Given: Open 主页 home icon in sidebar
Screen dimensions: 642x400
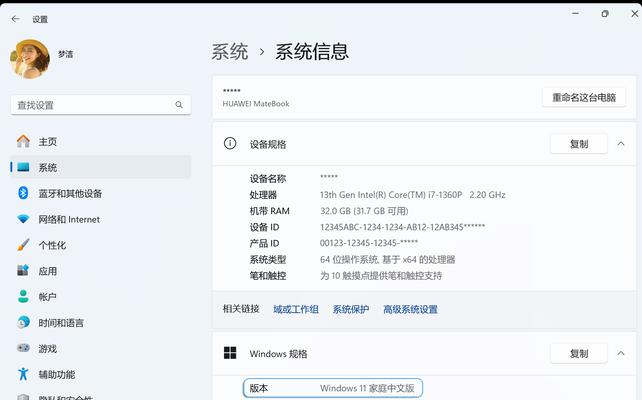Looking at the screenshot, I should [x=23, y=142].
